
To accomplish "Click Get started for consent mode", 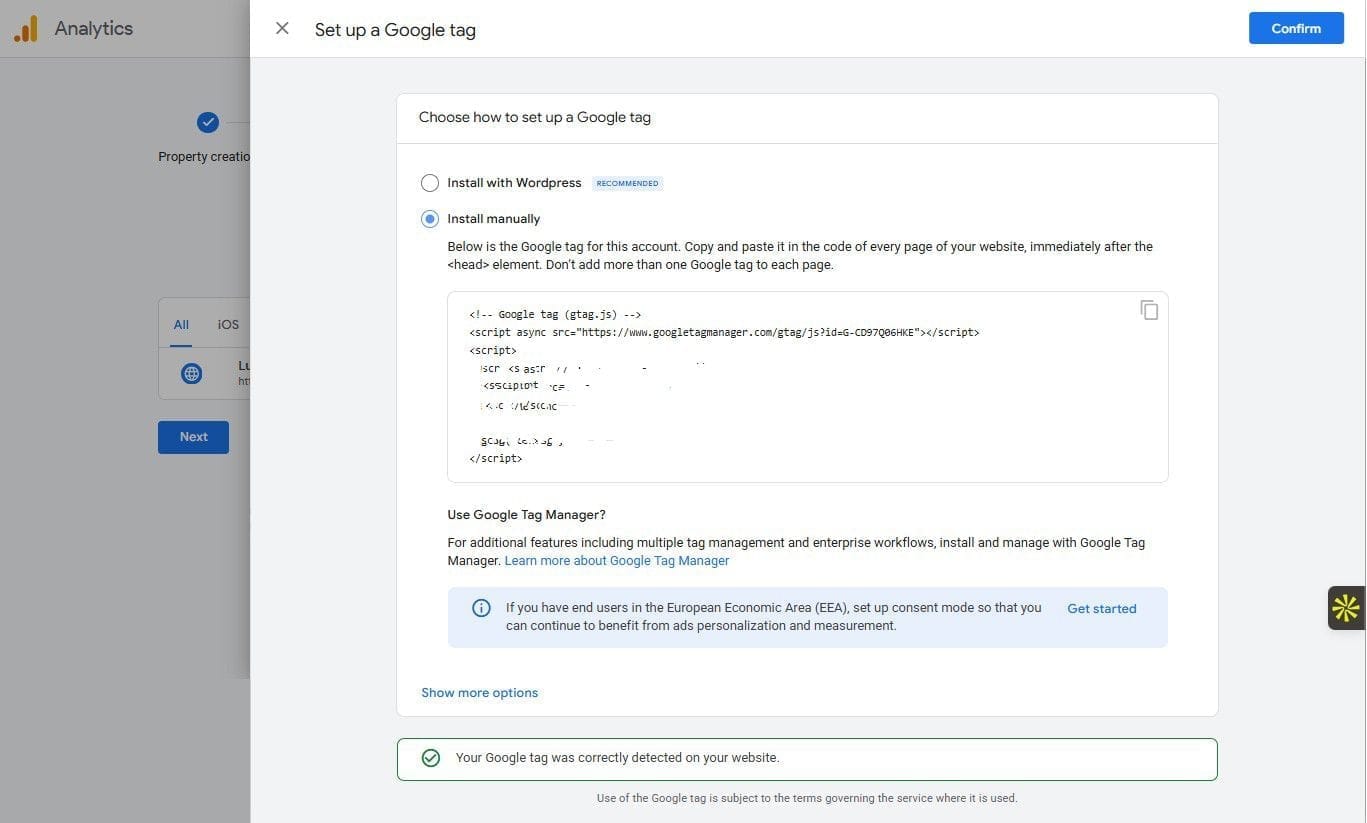I will pyautogui.click(x=1101, y=608).
